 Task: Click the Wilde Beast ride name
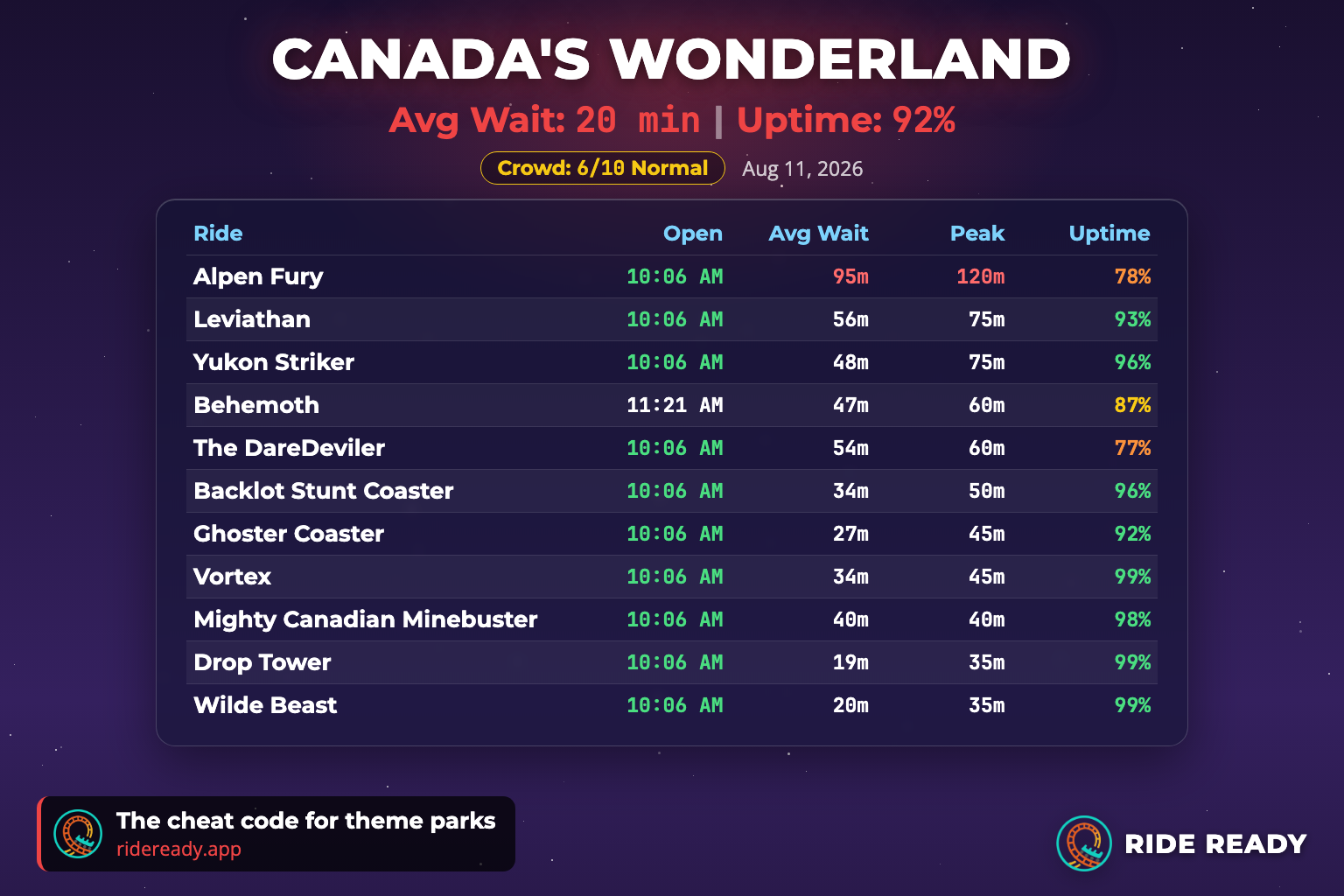click(265, 705)
